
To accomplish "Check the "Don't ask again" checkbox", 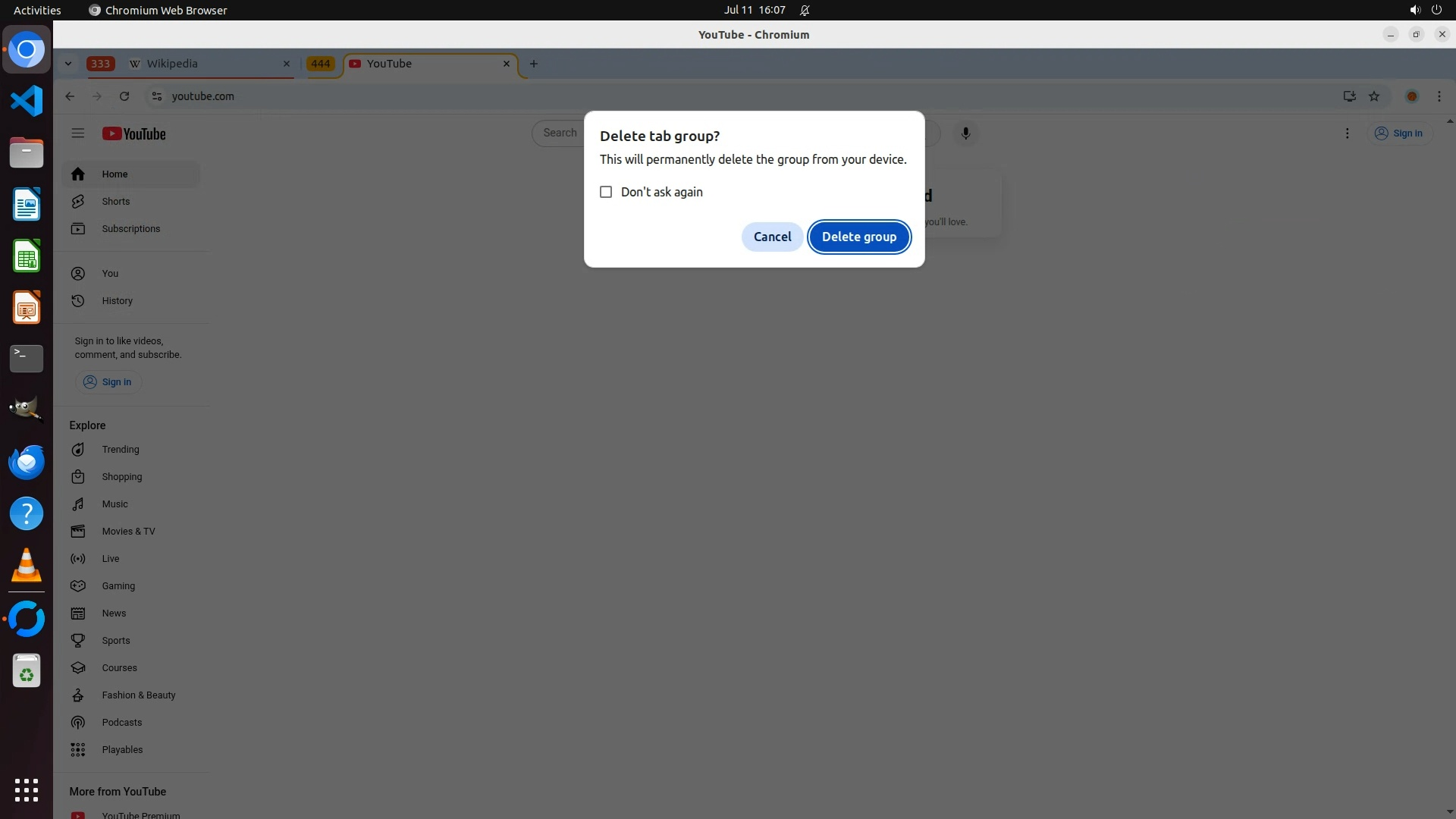I will [x=606, y=192].
